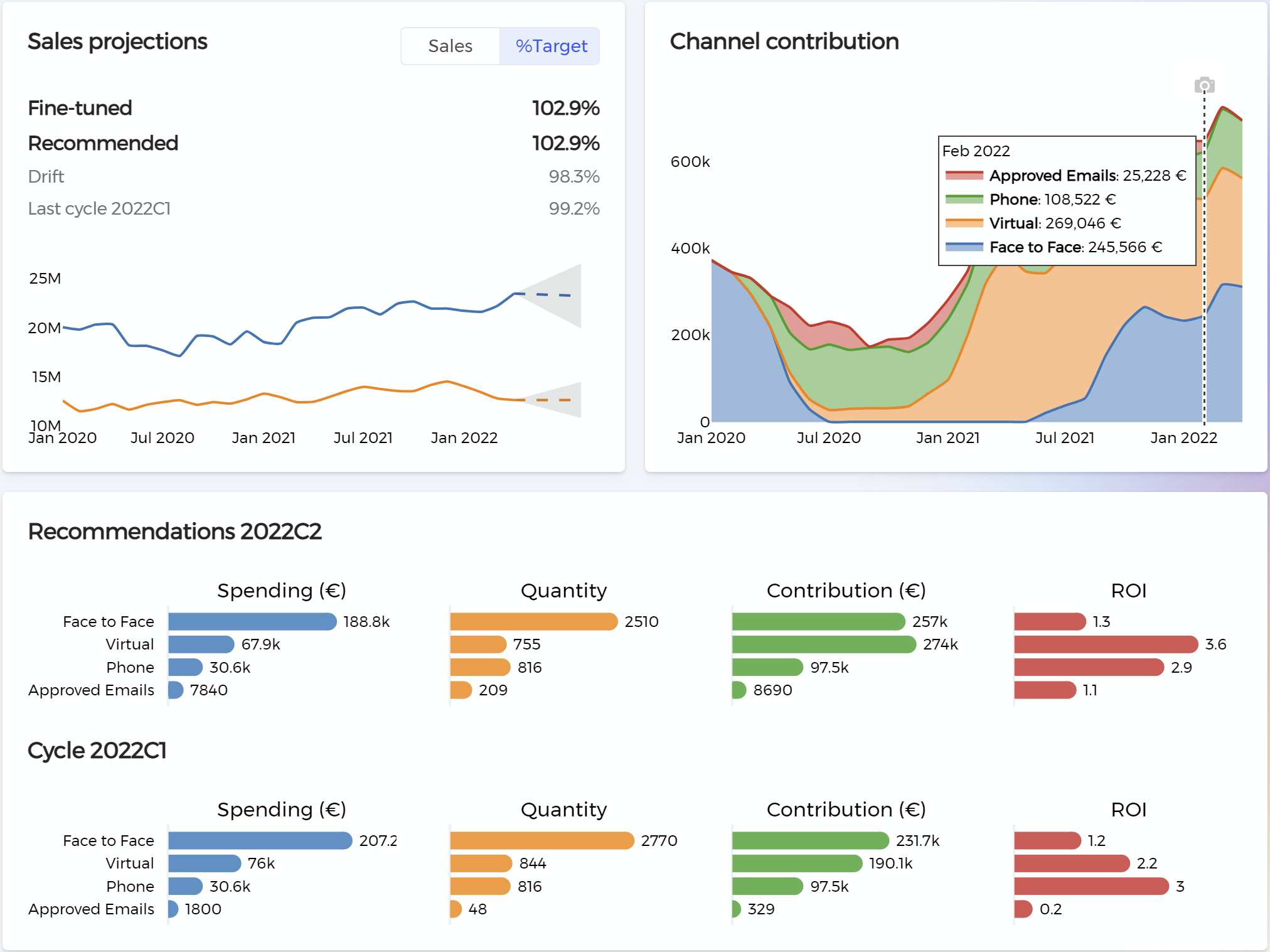Click 2022C2 contribution bar labeled 274k
The width and height of the screenshot is (1270, 952).
pos(824,644)
